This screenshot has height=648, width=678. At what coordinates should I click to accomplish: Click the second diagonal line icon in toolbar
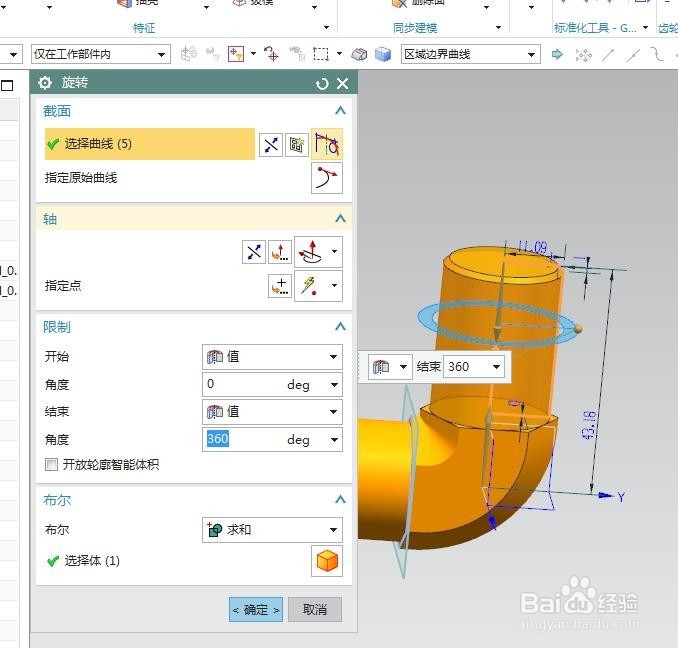click(633, 55)
